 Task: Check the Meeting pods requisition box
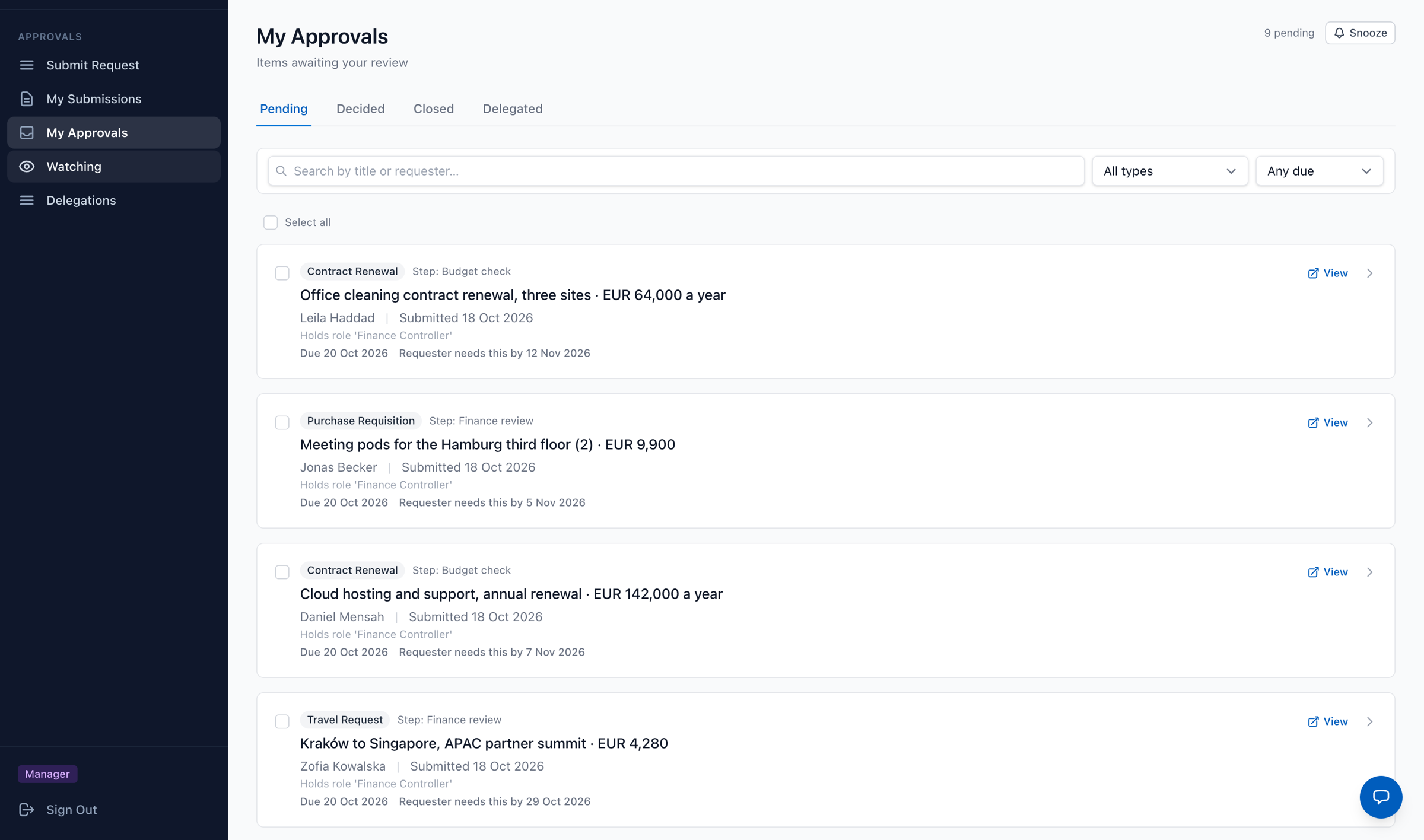point(282,422)
